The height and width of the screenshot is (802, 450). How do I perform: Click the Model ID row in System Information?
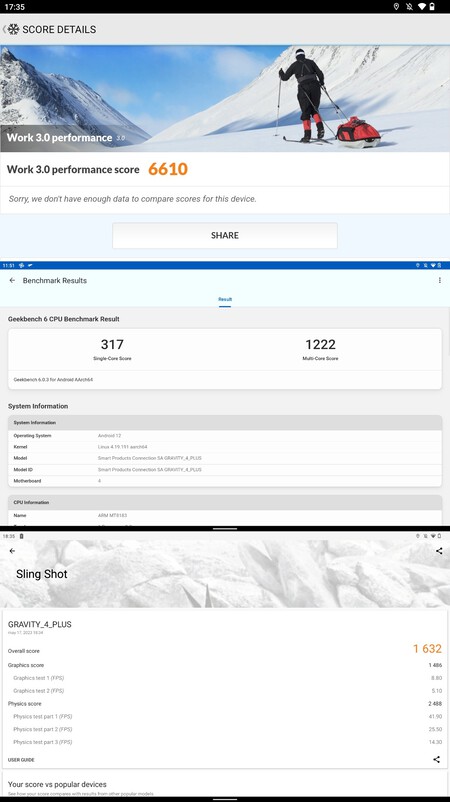pos(225,470)
